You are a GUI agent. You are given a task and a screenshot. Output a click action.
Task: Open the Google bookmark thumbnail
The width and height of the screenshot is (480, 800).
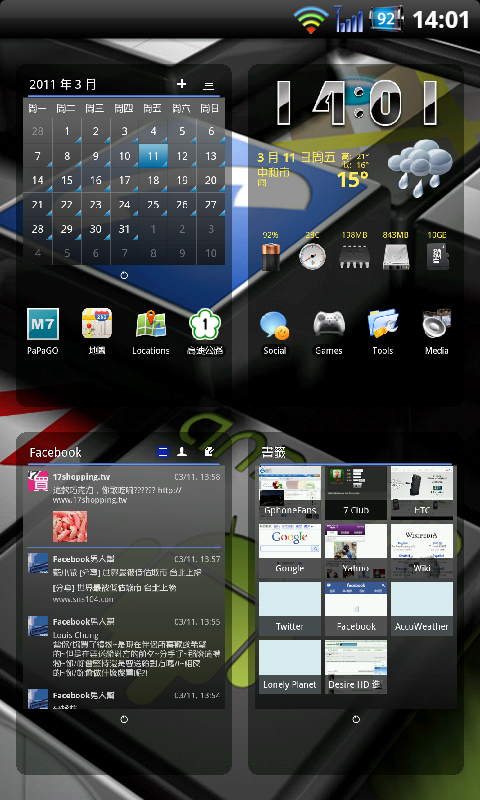tap(290, 549)
